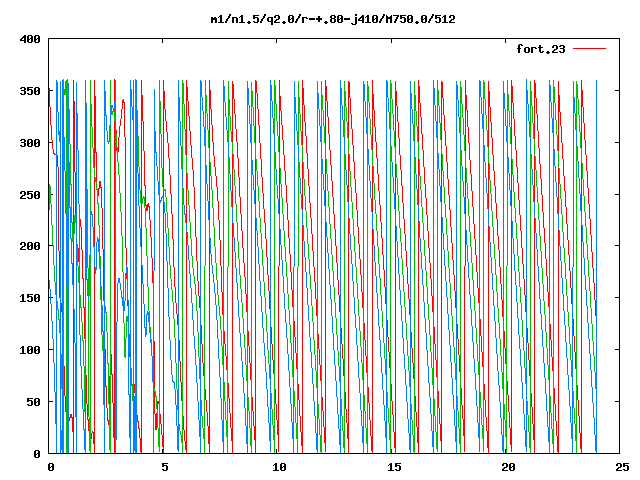
Task: Click the red legend line sample
Action: click(x=589, y=49)
